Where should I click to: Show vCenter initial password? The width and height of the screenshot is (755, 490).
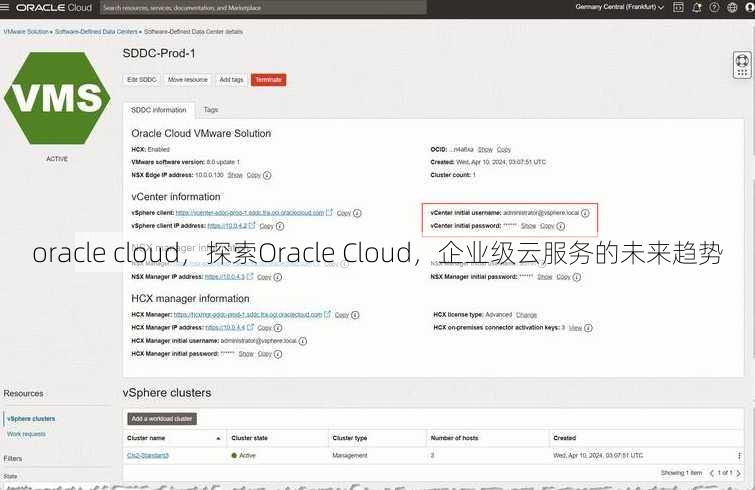pos(528,226)
